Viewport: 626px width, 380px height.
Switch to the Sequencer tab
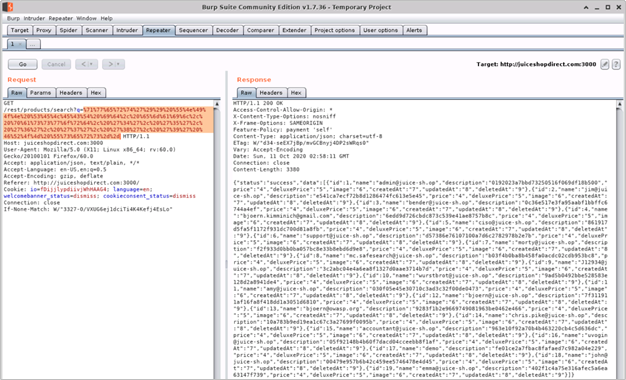point(193,30)
